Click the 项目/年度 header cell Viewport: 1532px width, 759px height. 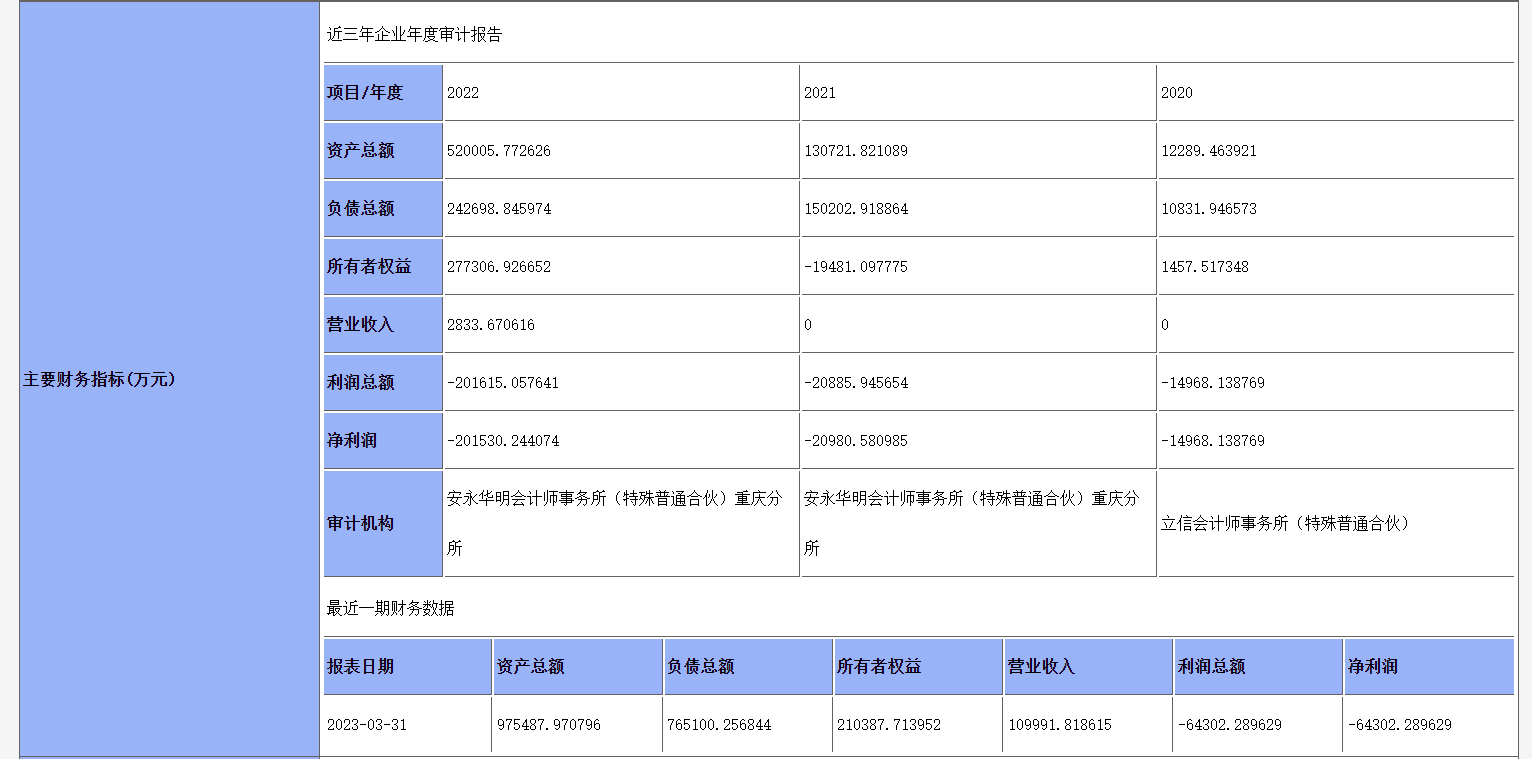365,93
